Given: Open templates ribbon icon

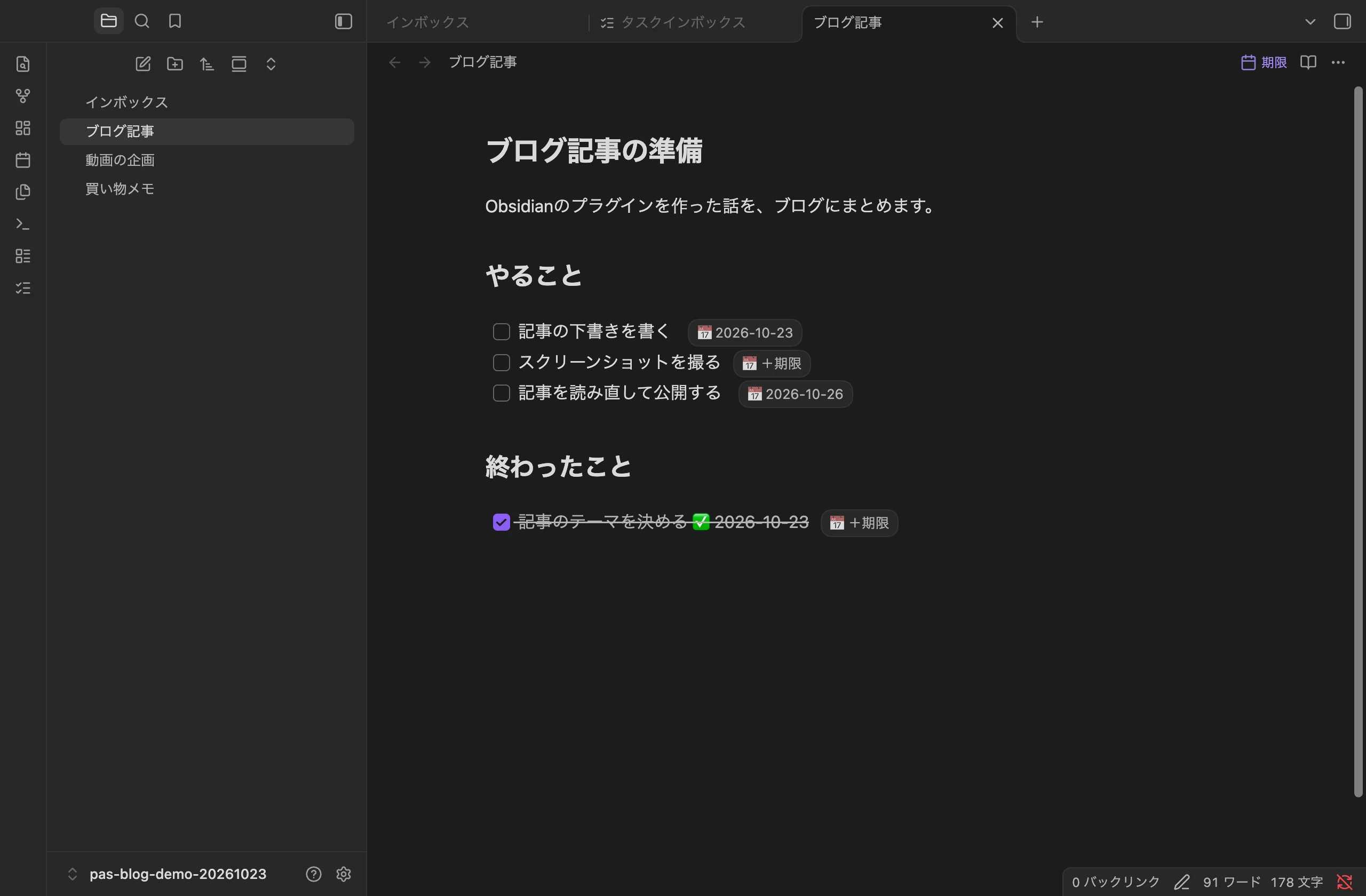Looking at the screenshot, I should click(x=23, y=191).
